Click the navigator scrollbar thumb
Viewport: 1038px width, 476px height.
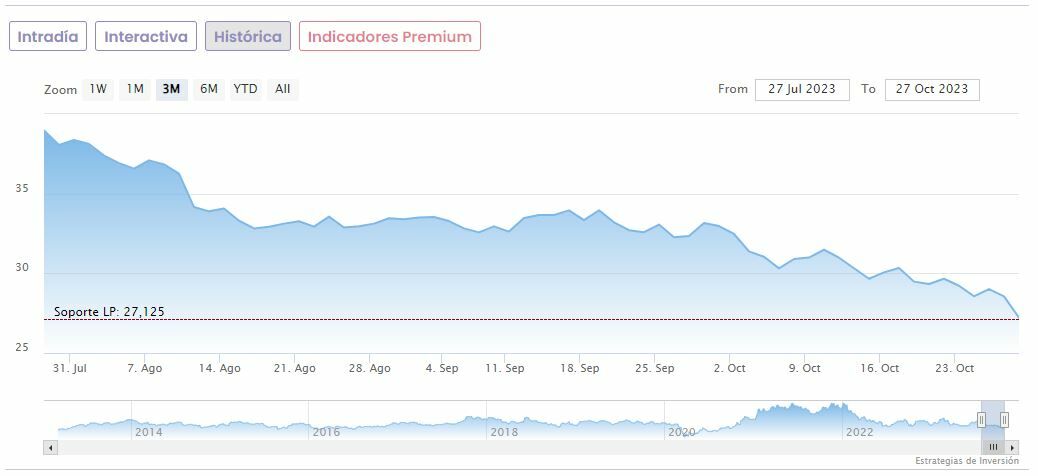(993, 447)
